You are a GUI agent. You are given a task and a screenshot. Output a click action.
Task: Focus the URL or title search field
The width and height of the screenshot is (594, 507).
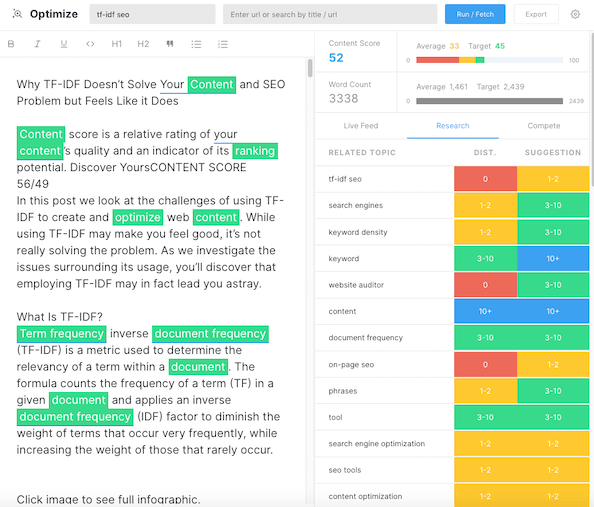point(330,14)
